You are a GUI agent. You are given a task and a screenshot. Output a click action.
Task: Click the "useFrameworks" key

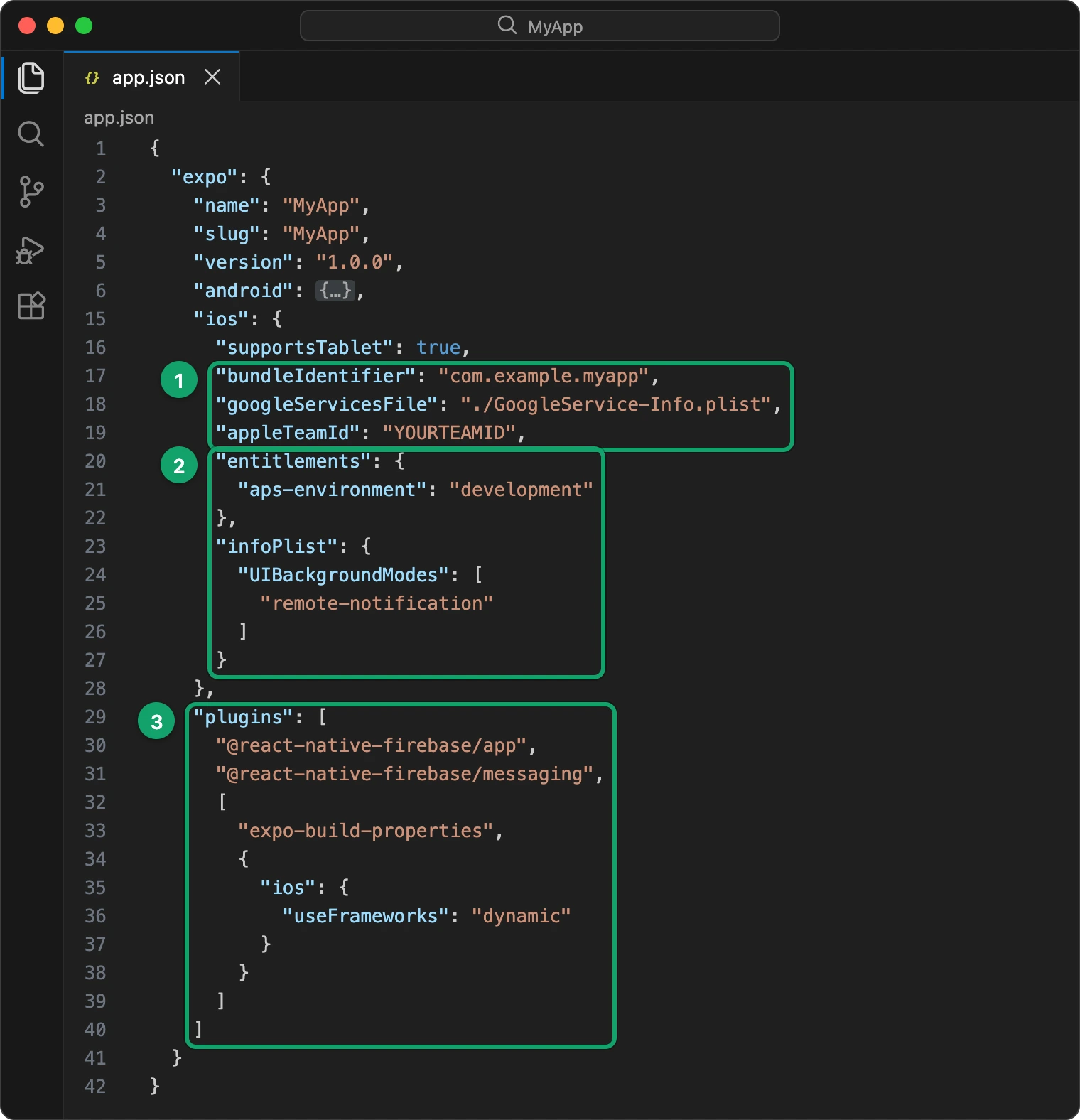(366, 916)
